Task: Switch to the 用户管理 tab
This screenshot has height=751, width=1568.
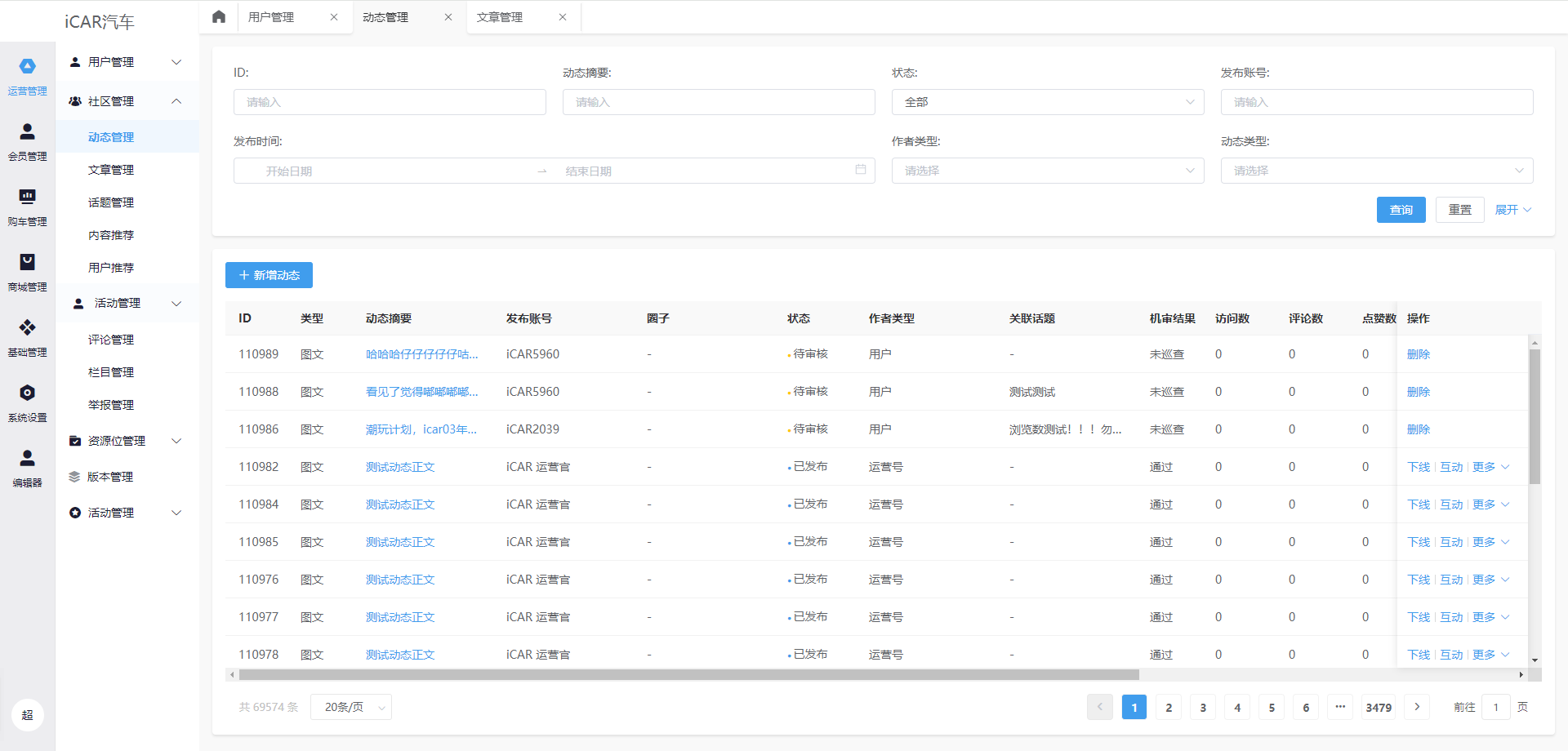Action: (x=271, y=17)
